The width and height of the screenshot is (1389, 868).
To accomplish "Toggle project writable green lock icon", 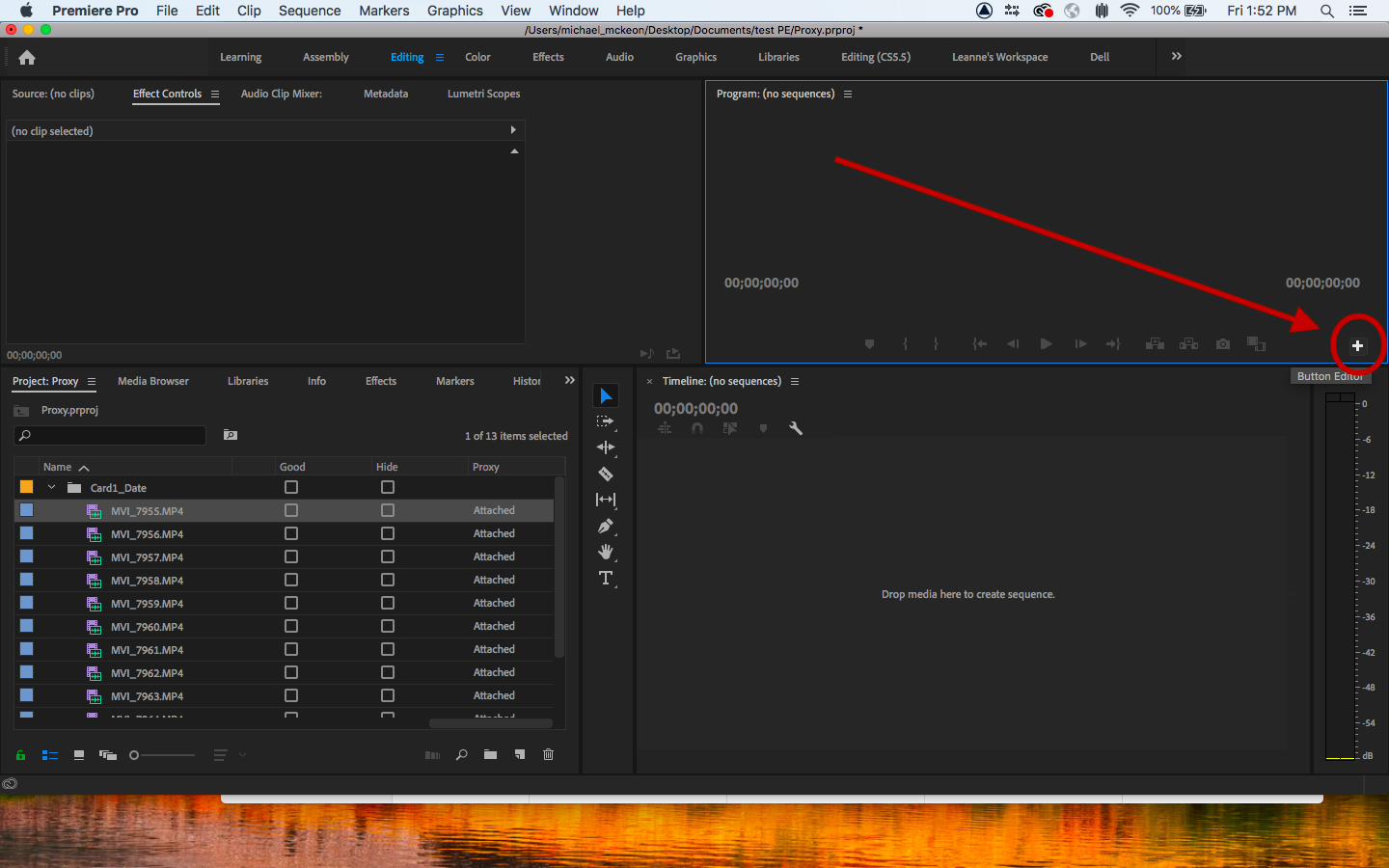I will [20, 755].
